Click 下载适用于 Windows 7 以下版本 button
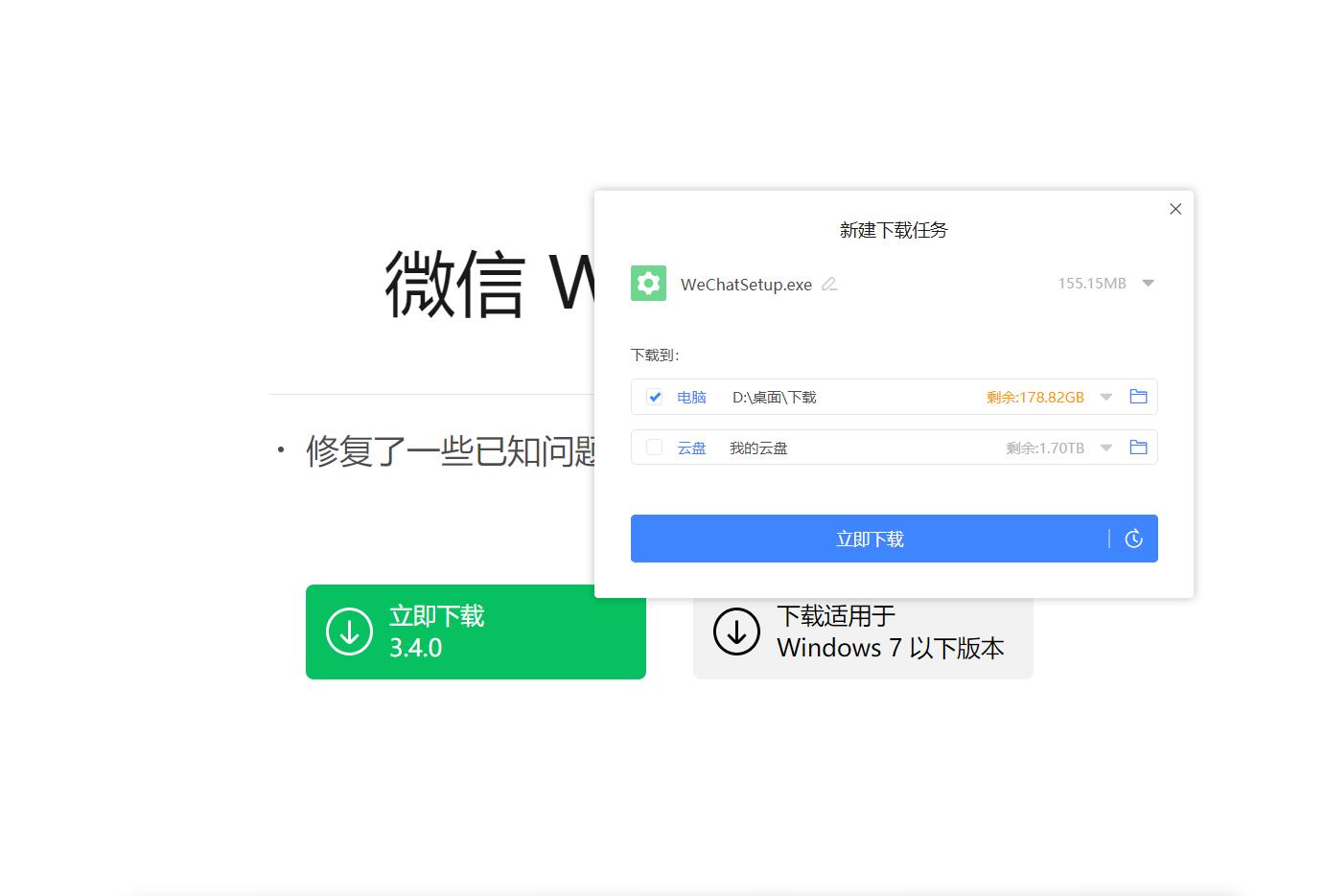The width and height of the screenshot is (1325, 896). click(863, 637)
